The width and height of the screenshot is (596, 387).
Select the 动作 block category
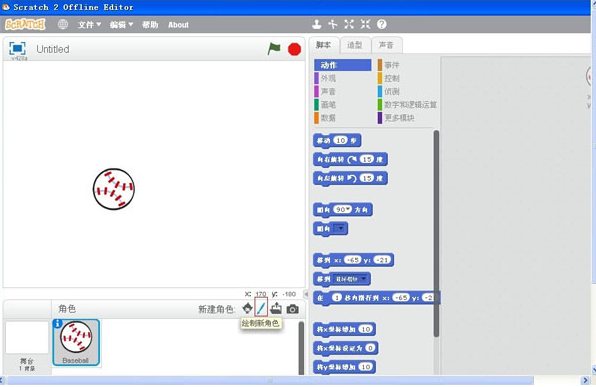(342, 65)
